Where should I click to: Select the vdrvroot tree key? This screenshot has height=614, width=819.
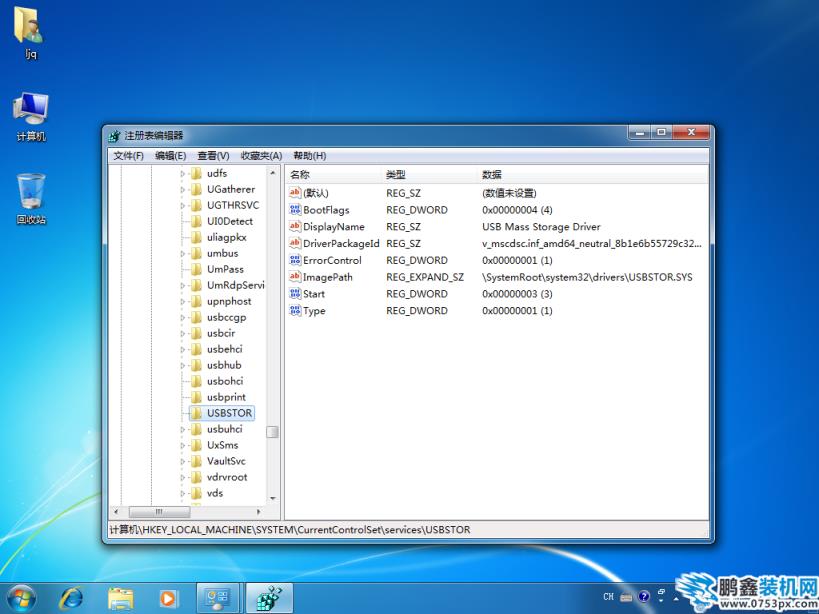[227, 477]
